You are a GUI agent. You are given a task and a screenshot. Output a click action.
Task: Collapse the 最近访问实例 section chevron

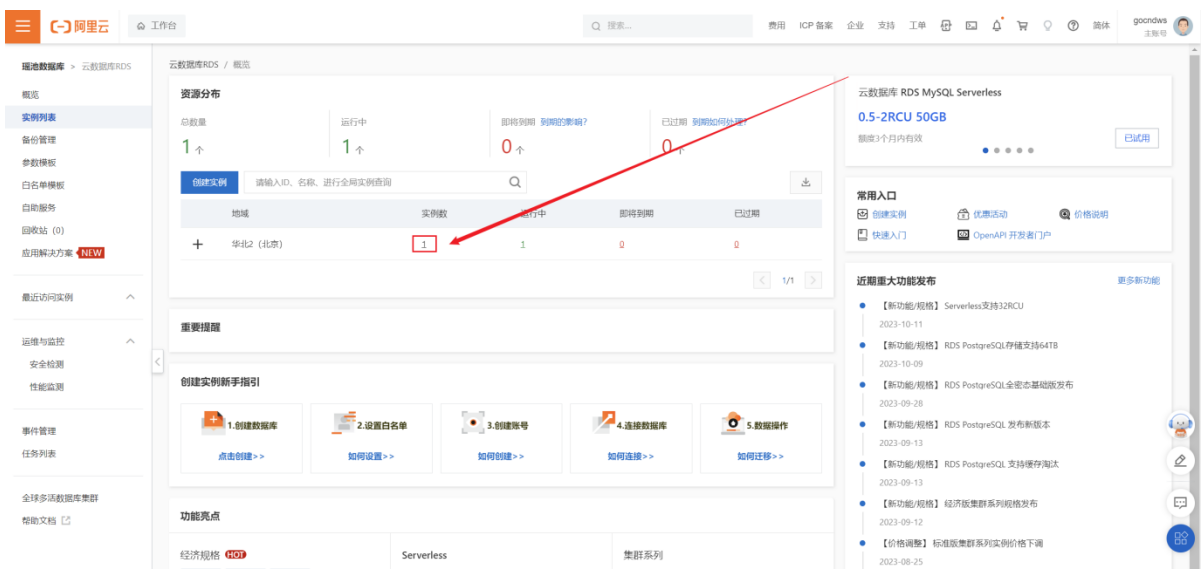click(x=130, y=298)
